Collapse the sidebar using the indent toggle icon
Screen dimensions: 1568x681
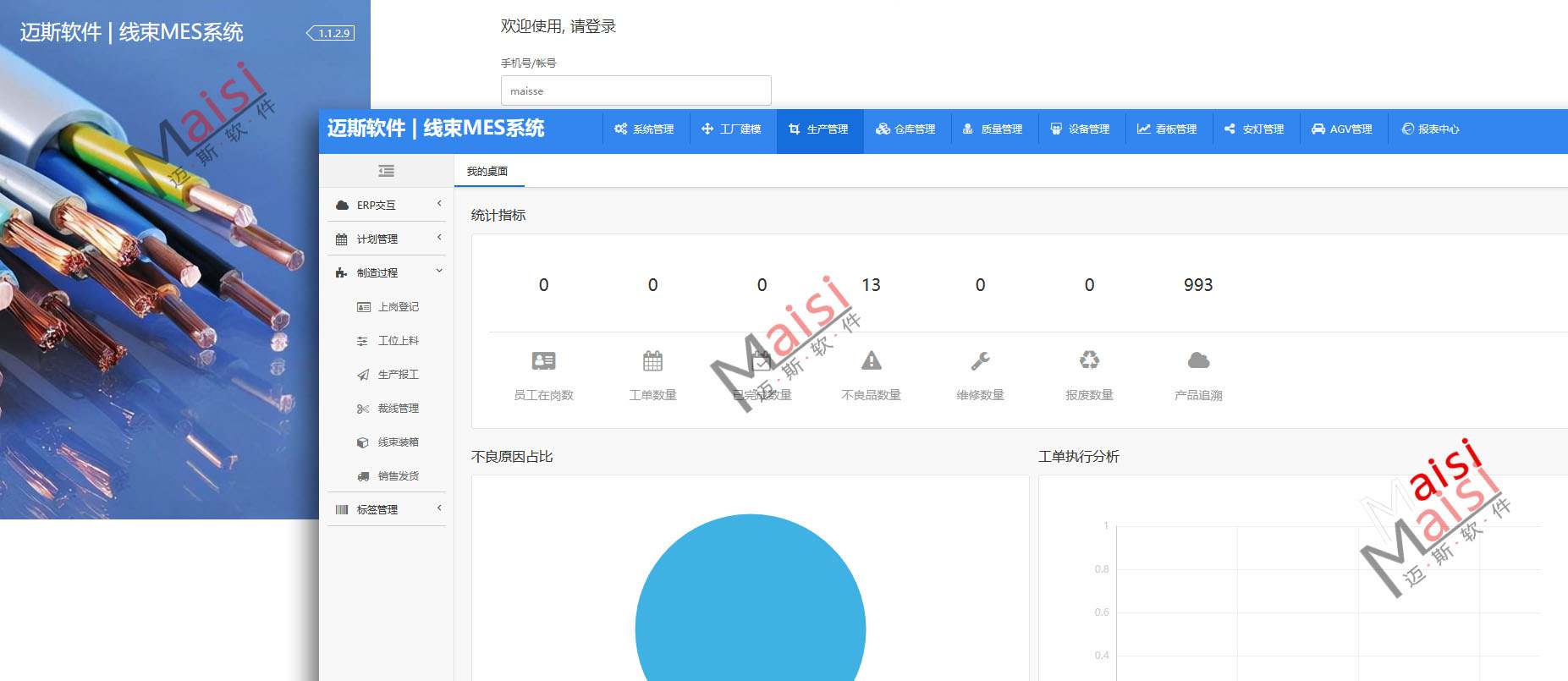click(386, 171)
